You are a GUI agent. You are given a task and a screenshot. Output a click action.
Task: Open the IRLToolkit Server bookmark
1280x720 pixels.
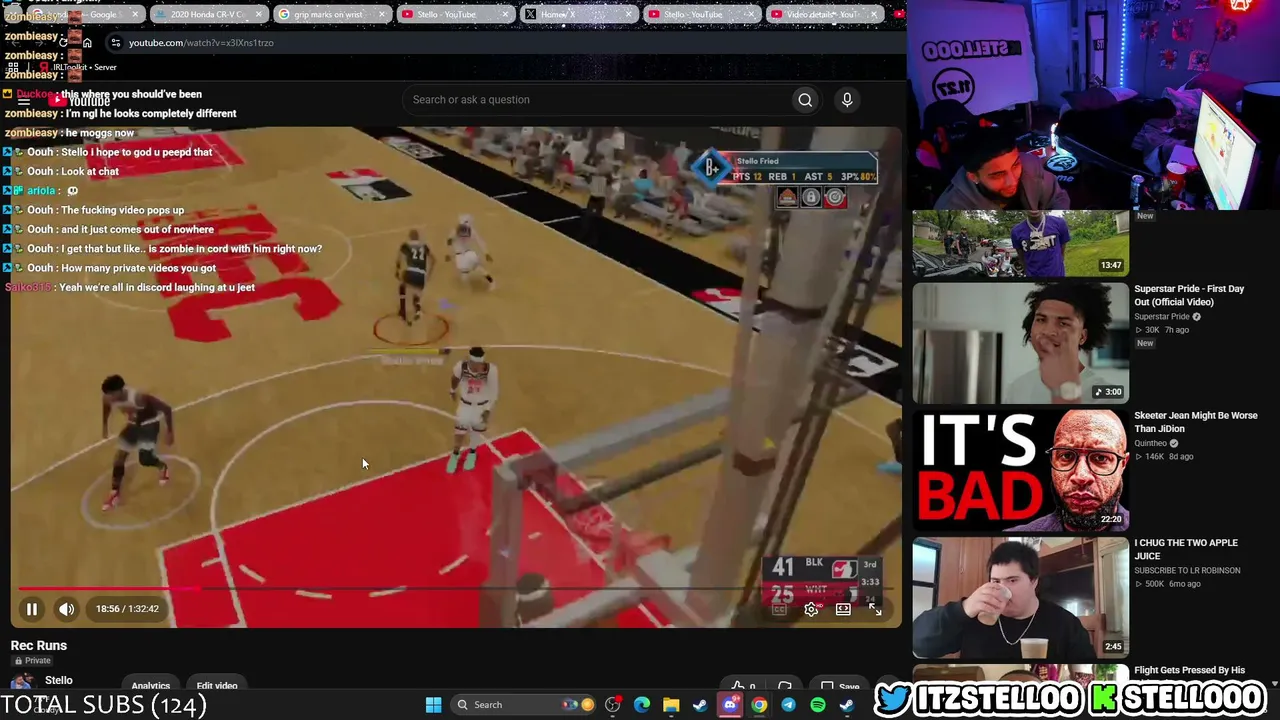[x=78, y=67]
